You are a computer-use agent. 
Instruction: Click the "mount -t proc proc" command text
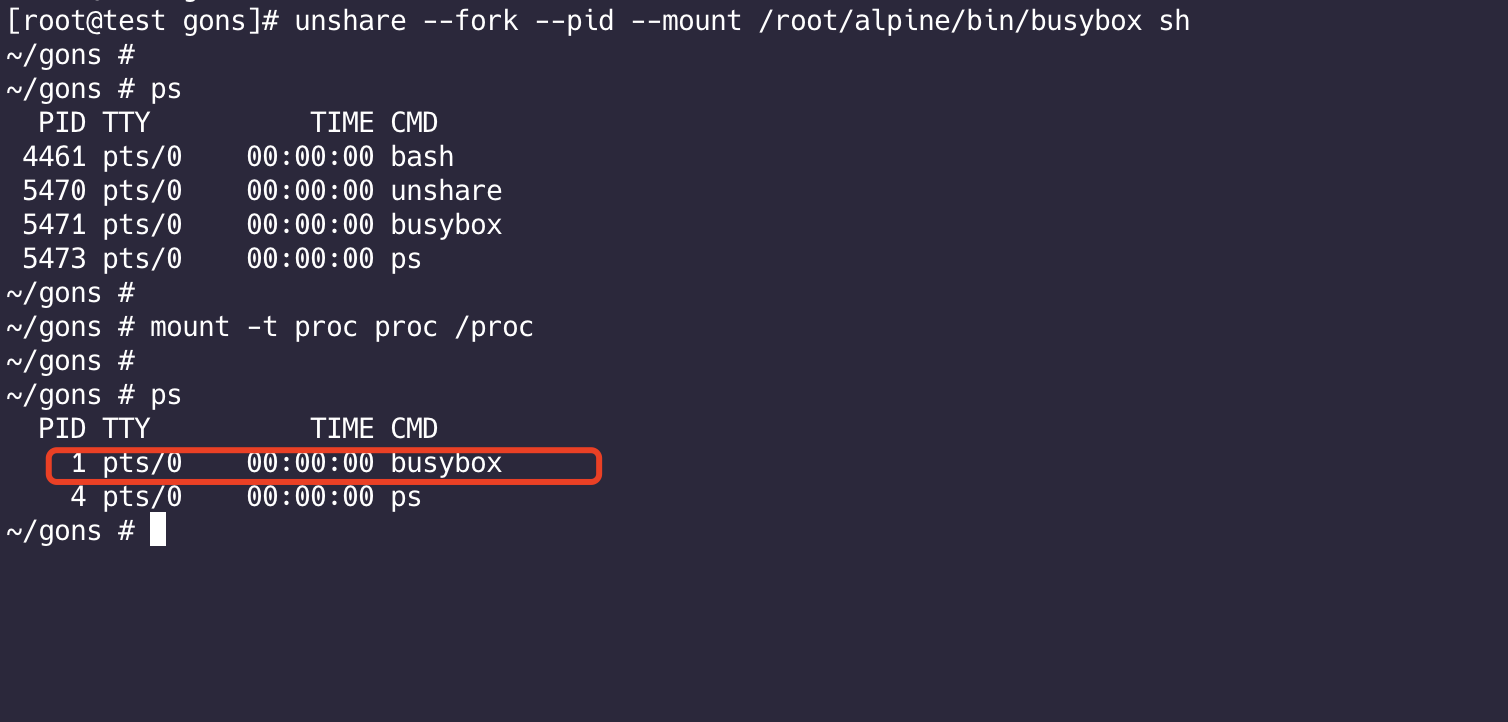coord(293,327)
